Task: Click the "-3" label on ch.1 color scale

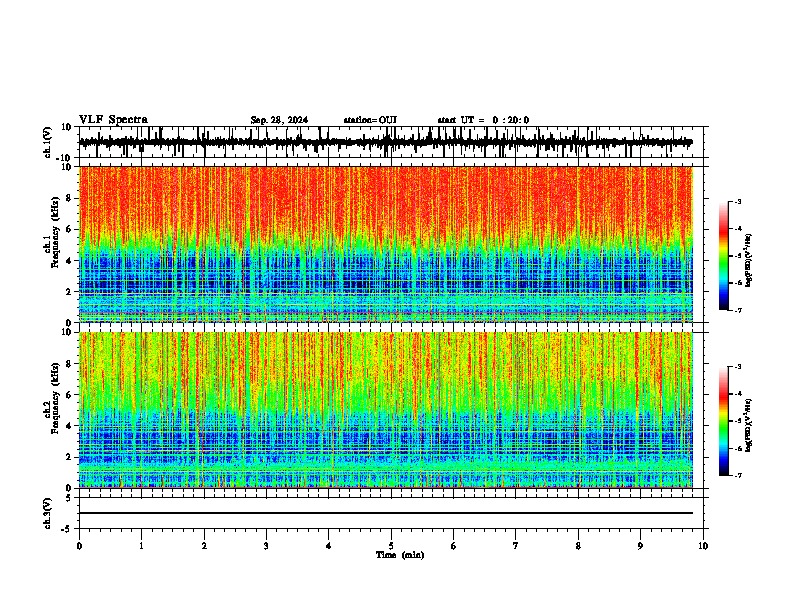Action: [x=737, y=201]
